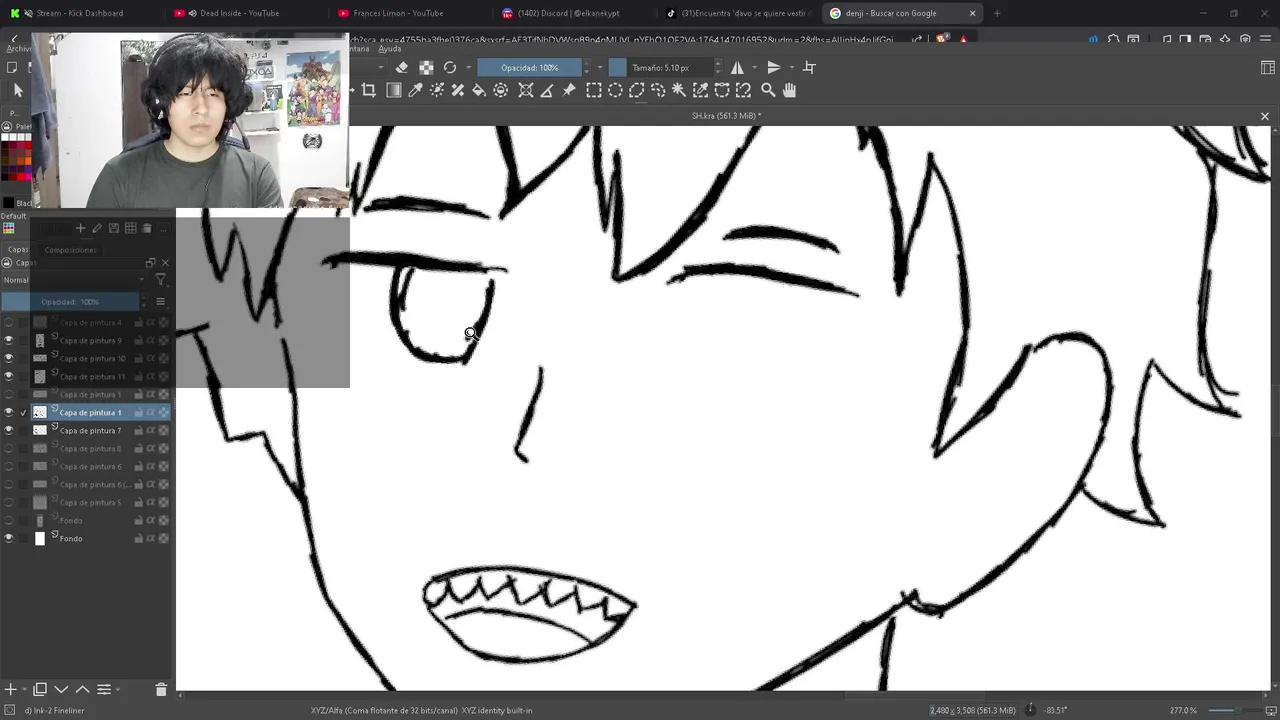Open layers panel options hamburger menu
The height and width of the screenshot is (720, 1280).
click(160, 301)
